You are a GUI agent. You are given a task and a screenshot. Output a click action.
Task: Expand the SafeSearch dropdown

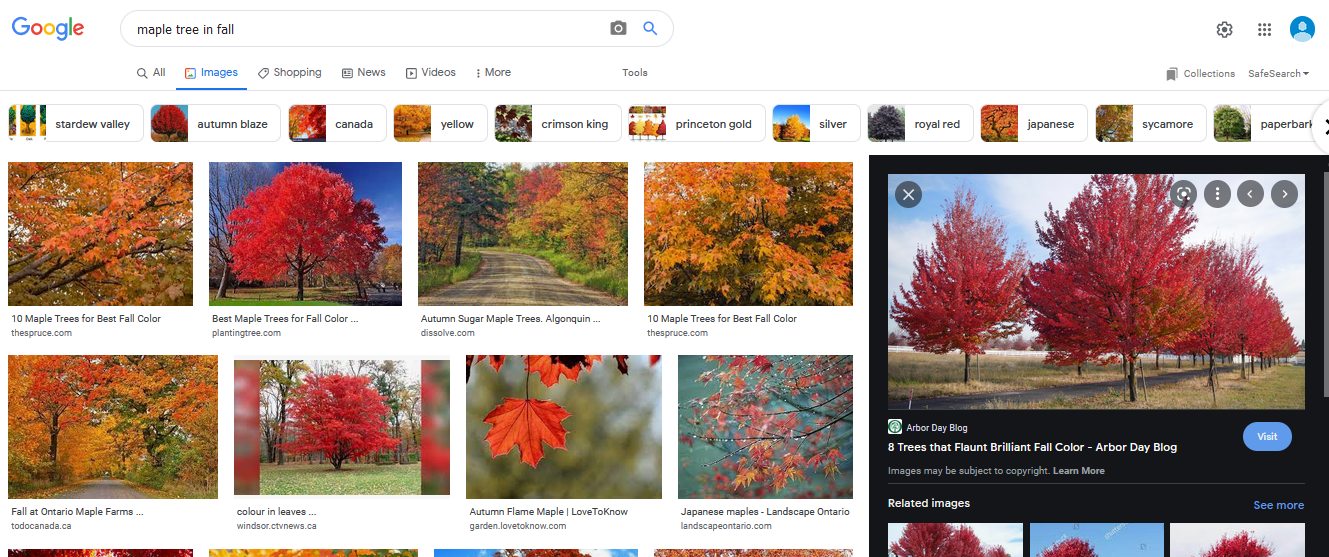pyautogui.click(x=1278, y=74)
